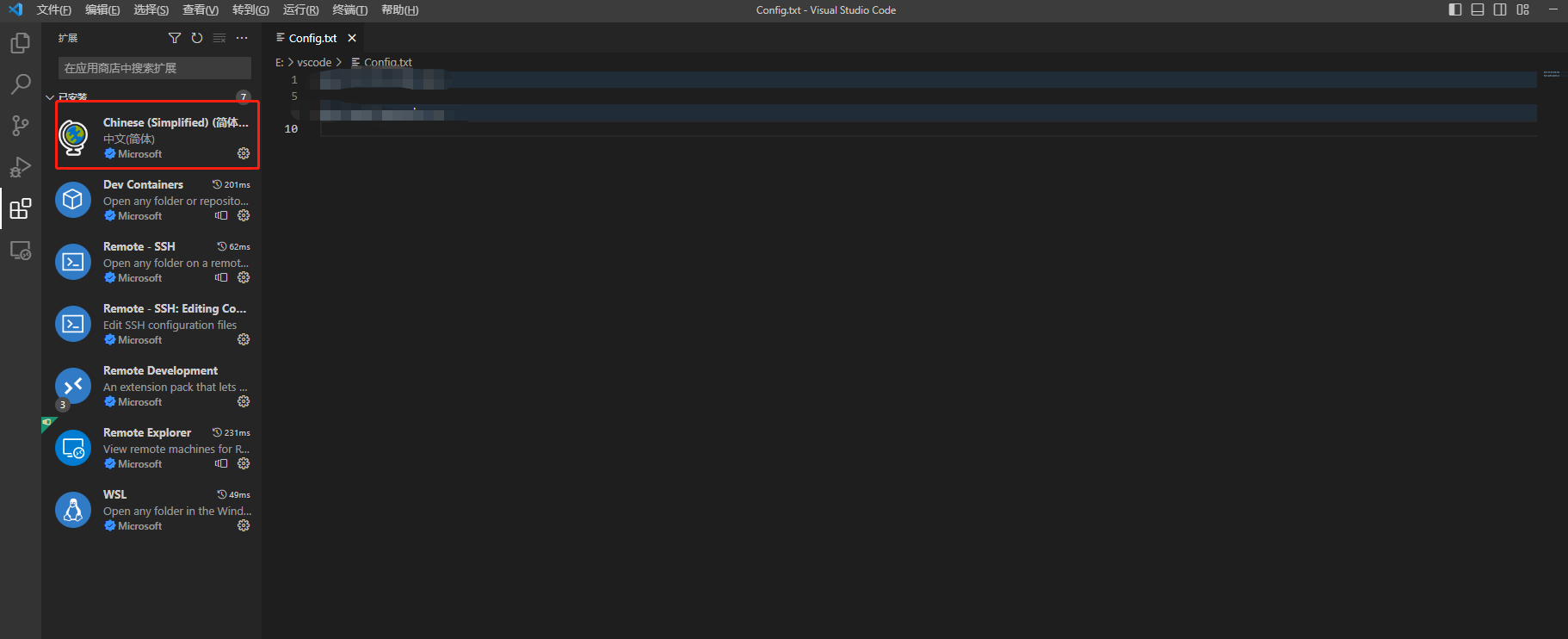This screenshot has height=639, width=1568.
Task: Select the Remote Explorer extension title
Action: 147,432
